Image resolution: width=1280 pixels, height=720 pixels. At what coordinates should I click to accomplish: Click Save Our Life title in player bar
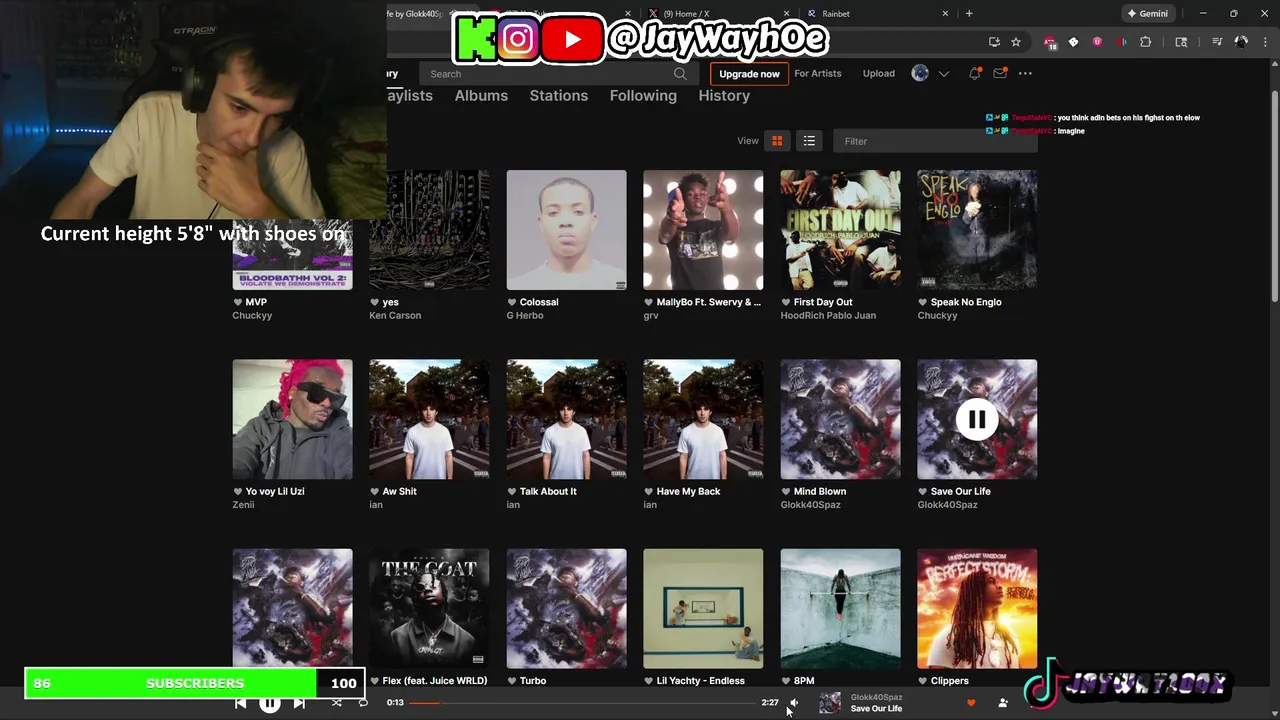(876, 709)
